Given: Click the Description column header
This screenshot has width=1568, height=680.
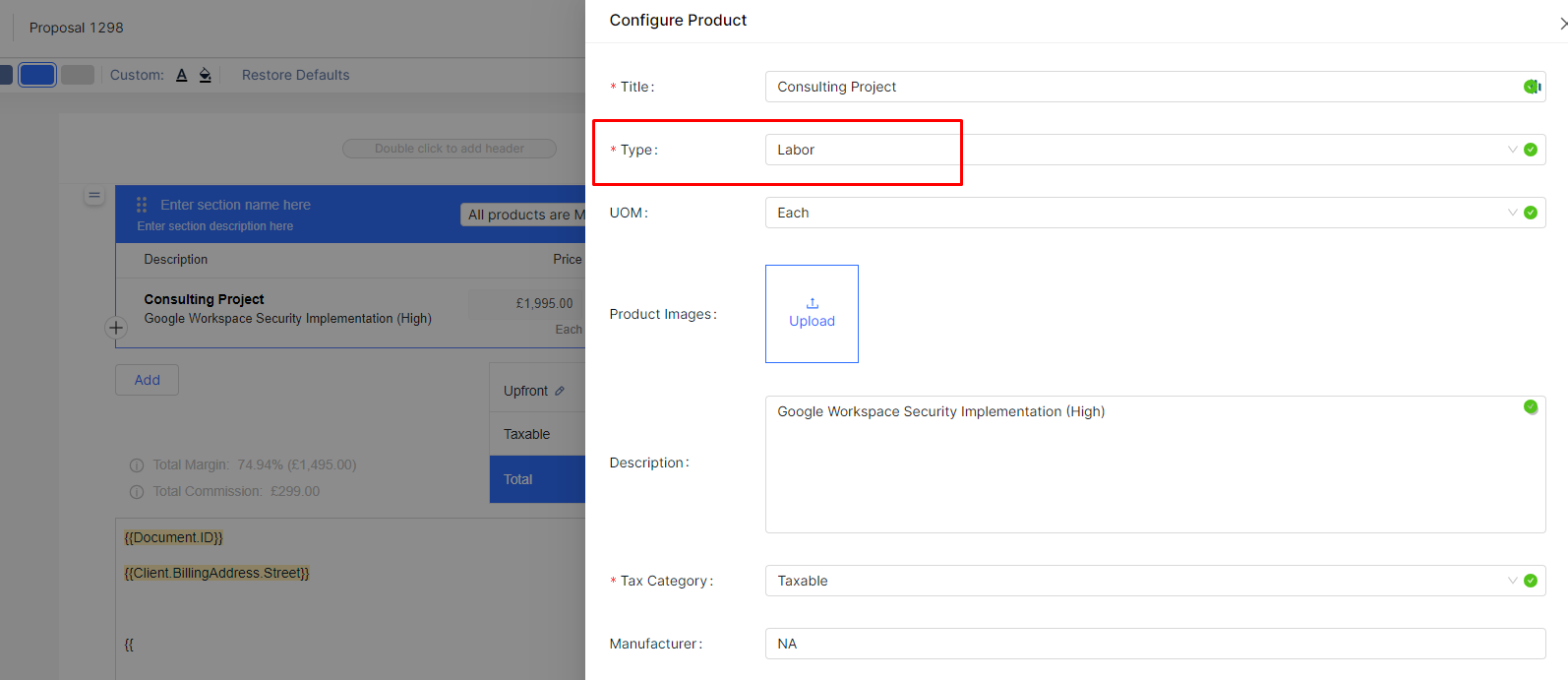Looking at the screenshot, I should coord(176,260).
